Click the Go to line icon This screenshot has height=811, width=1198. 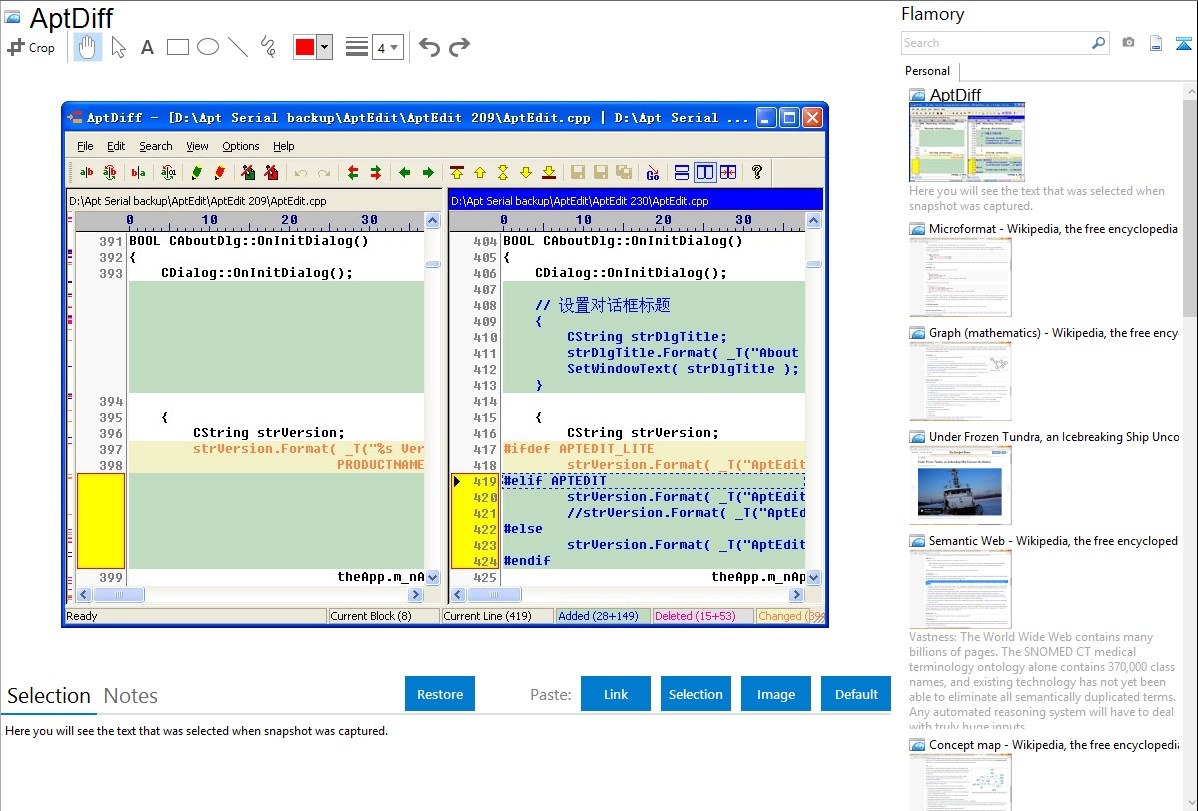click(652, 173)
